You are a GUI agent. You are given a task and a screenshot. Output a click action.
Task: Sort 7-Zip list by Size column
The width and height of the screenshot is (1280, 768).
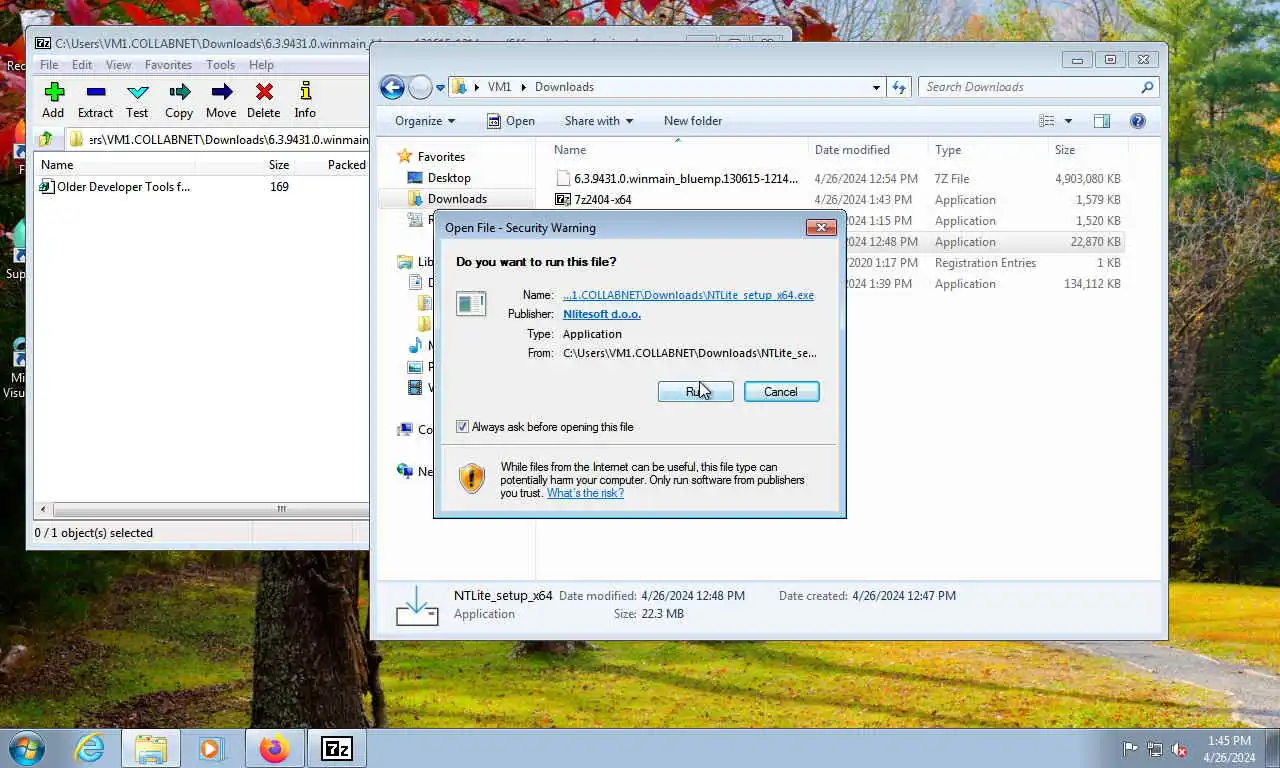279,165
